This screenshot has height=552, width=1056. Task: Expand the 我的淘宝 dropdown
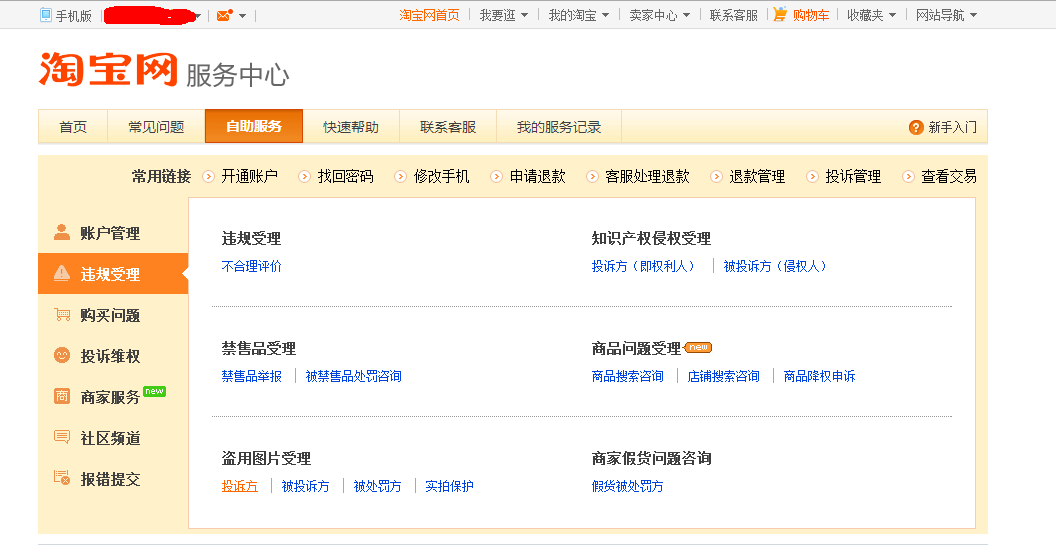(605, 15)
